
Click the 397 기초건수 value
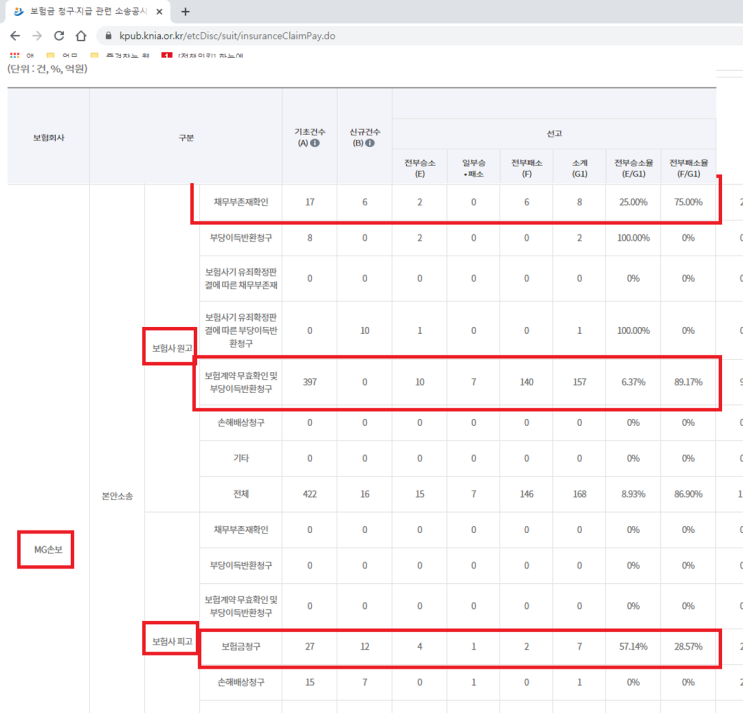(310, 382)
